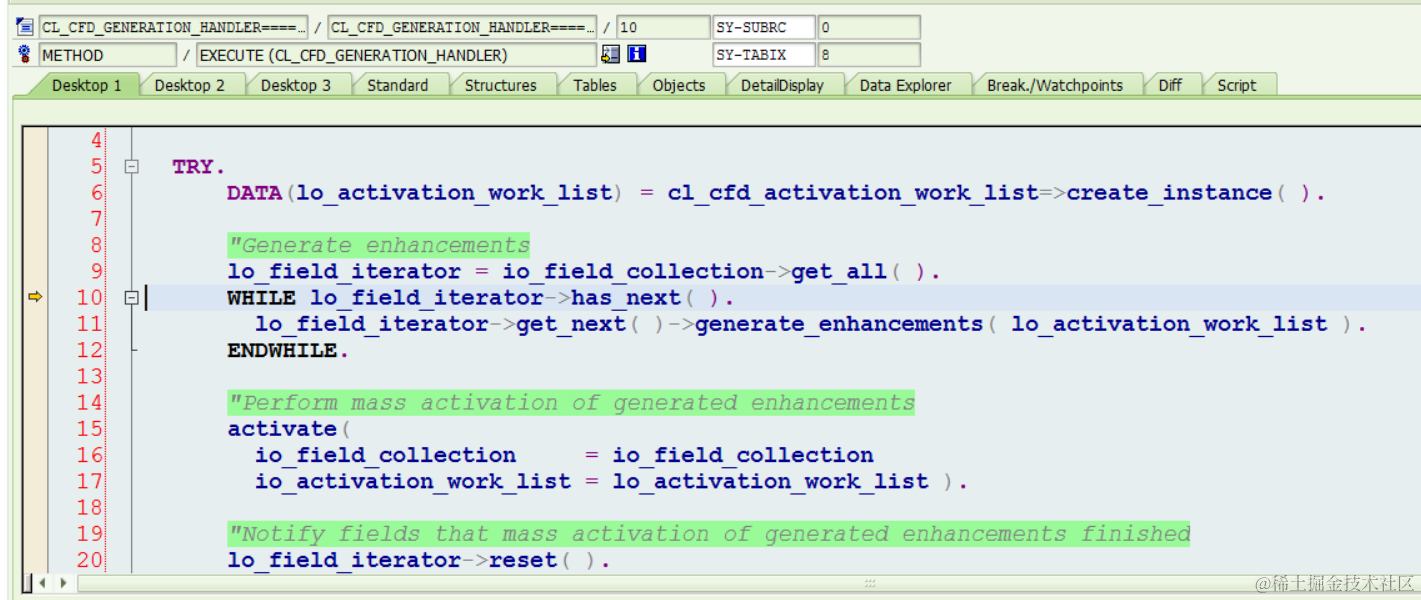Click the horizontal scroll right arrow
1421x600 pixels.
63,582
